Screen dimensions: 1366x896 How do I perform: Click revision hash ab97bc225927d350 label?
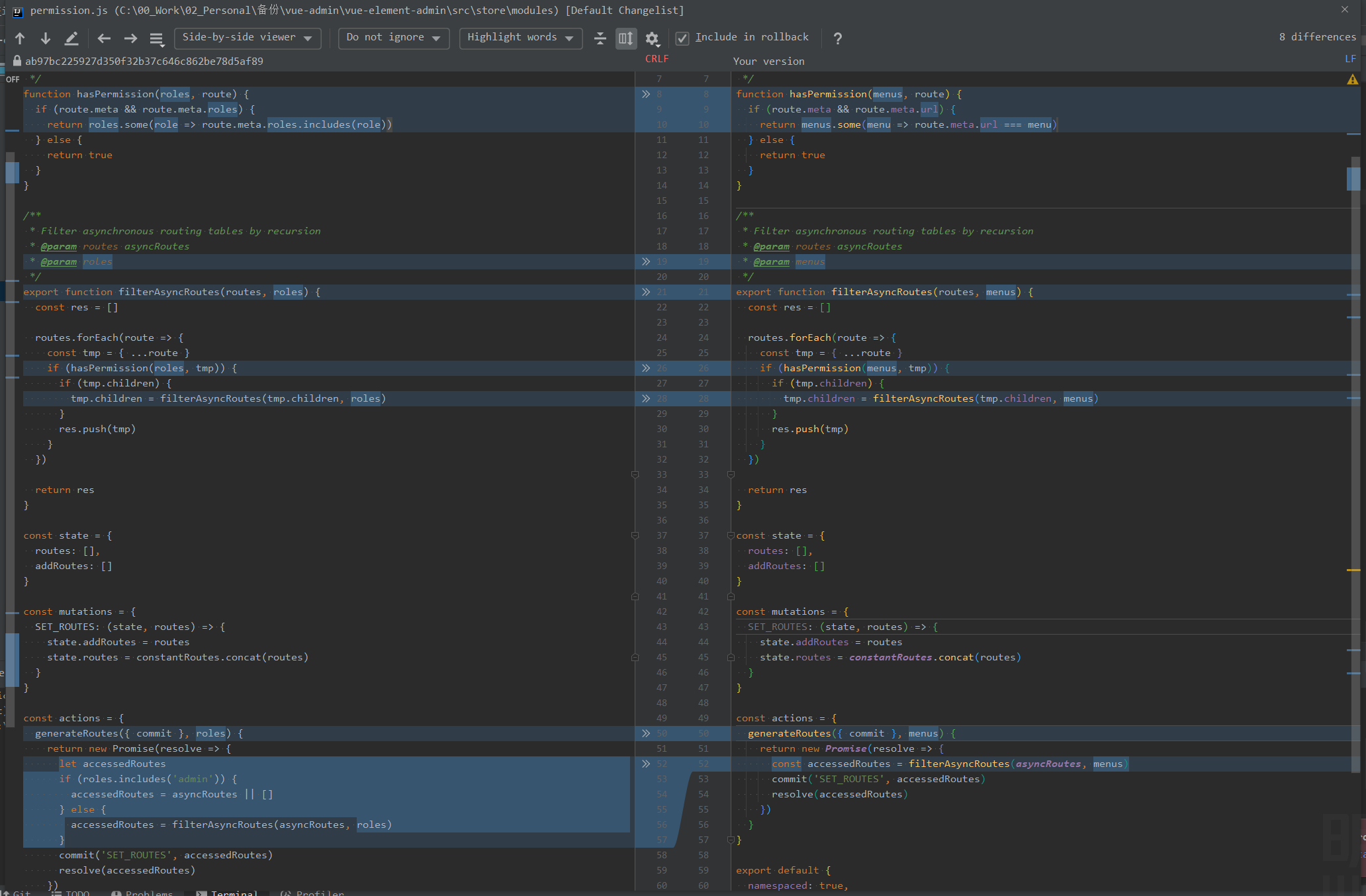[144, 61]
